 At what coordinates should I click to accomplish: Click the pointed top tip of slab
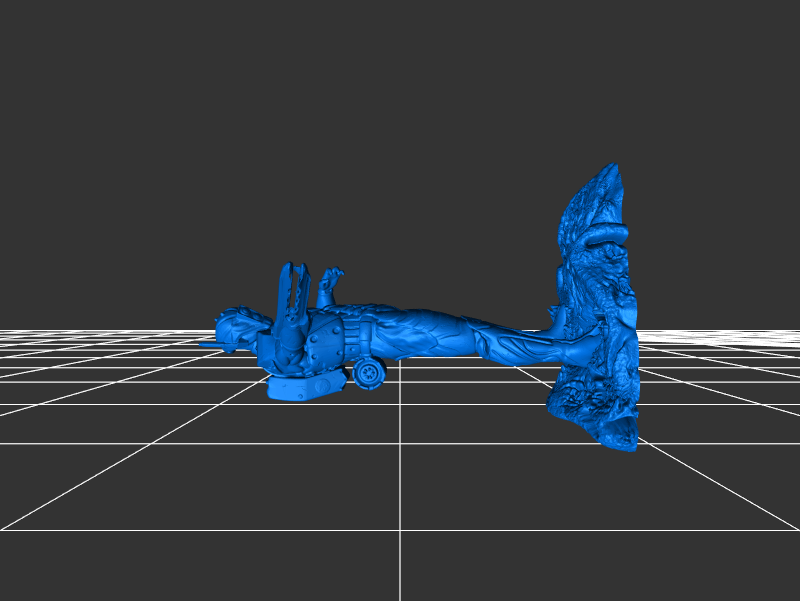pyautogui.click(x=612, y=170)
